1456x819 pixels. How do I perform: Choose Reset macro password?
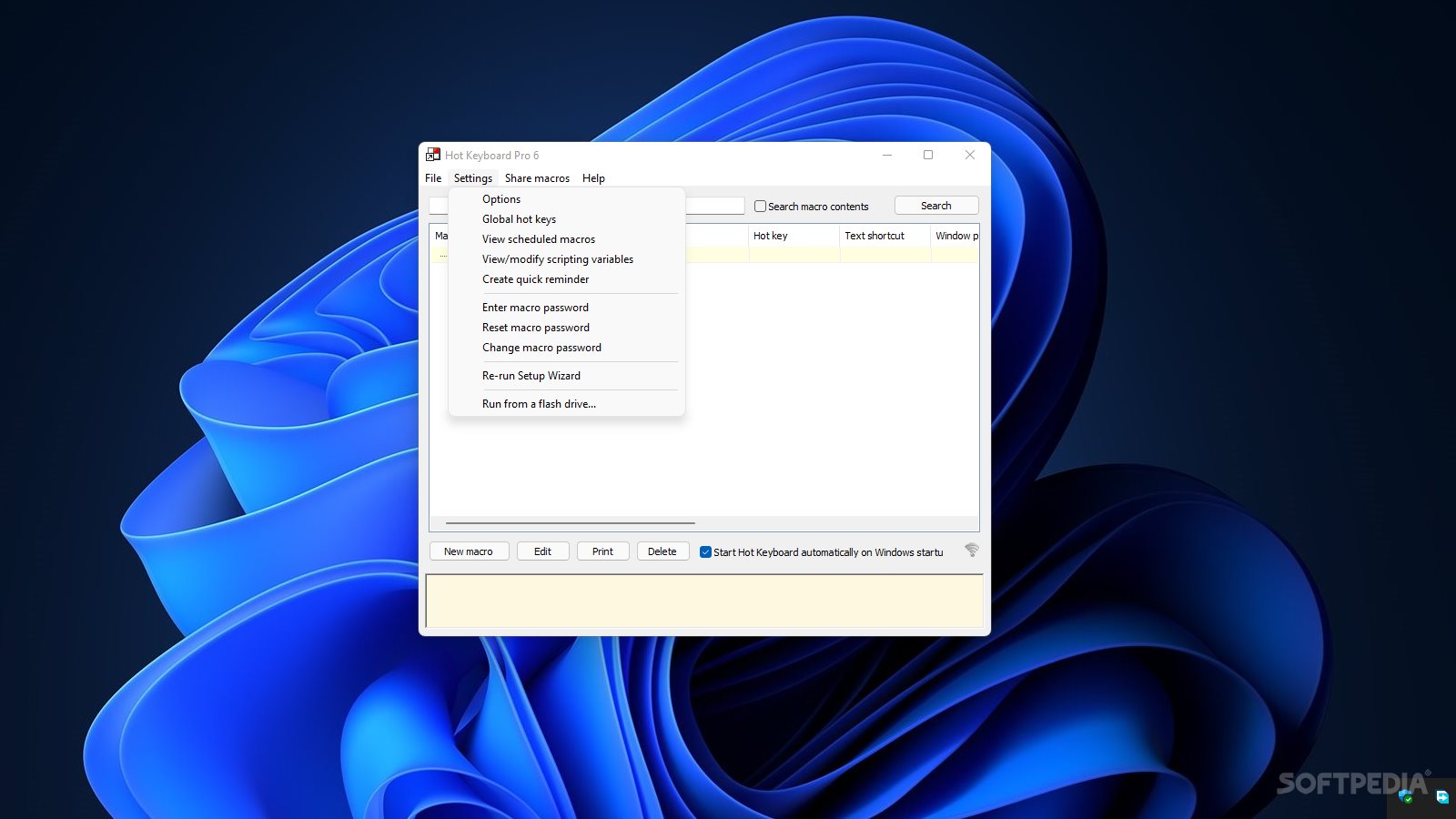[x=566, y=328]
